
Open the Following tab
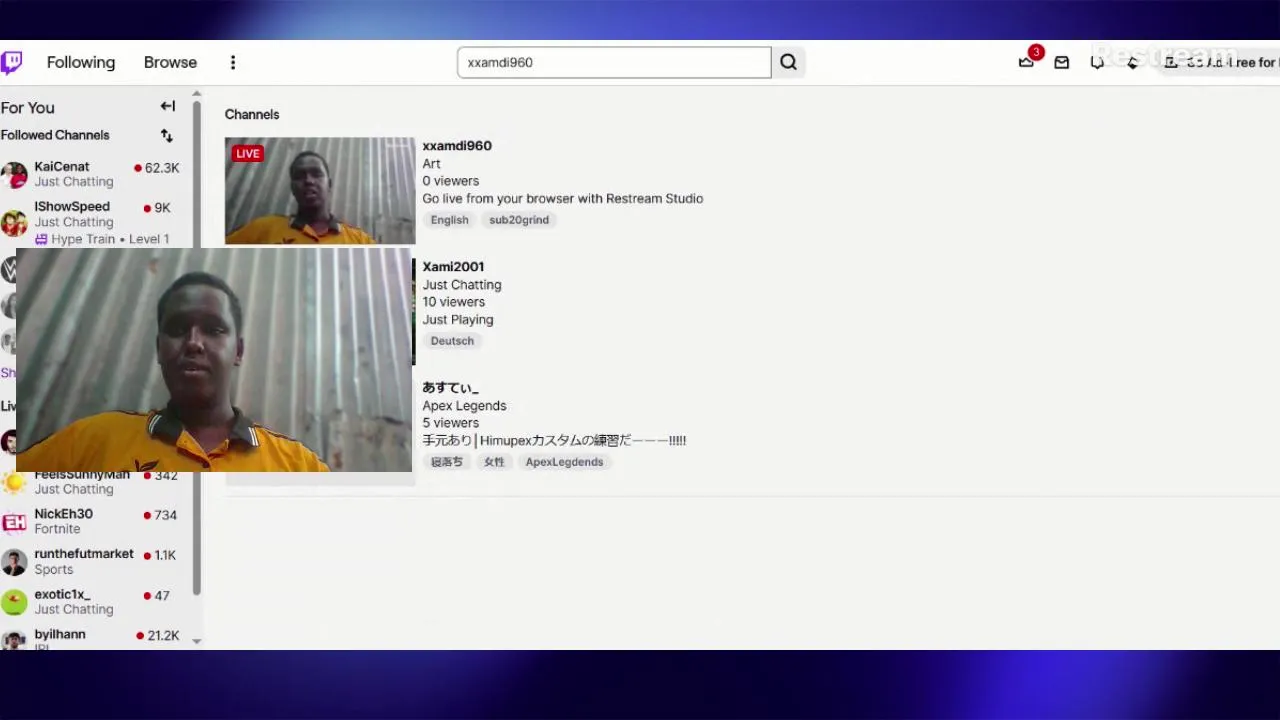[x=81, y=62]
